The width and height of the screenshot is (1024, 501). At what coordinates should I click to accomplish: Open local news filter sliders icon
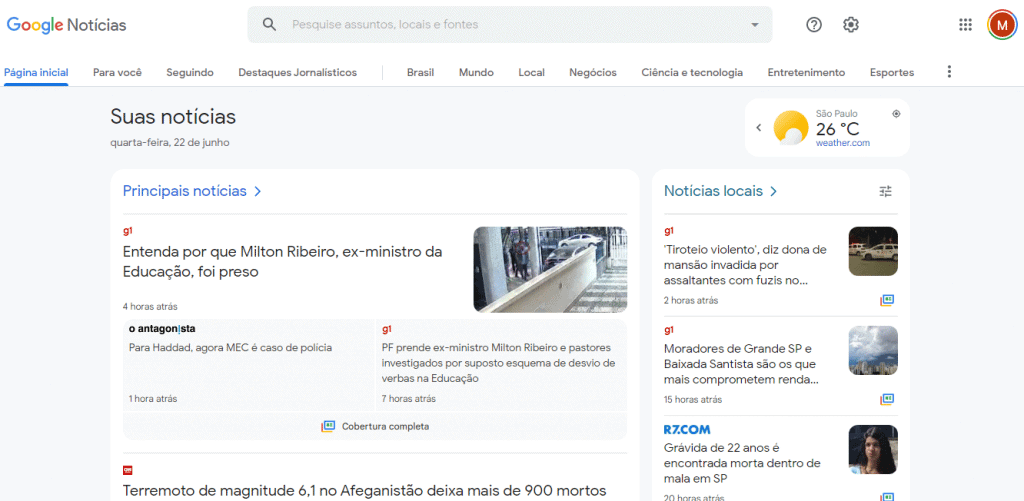886,191
